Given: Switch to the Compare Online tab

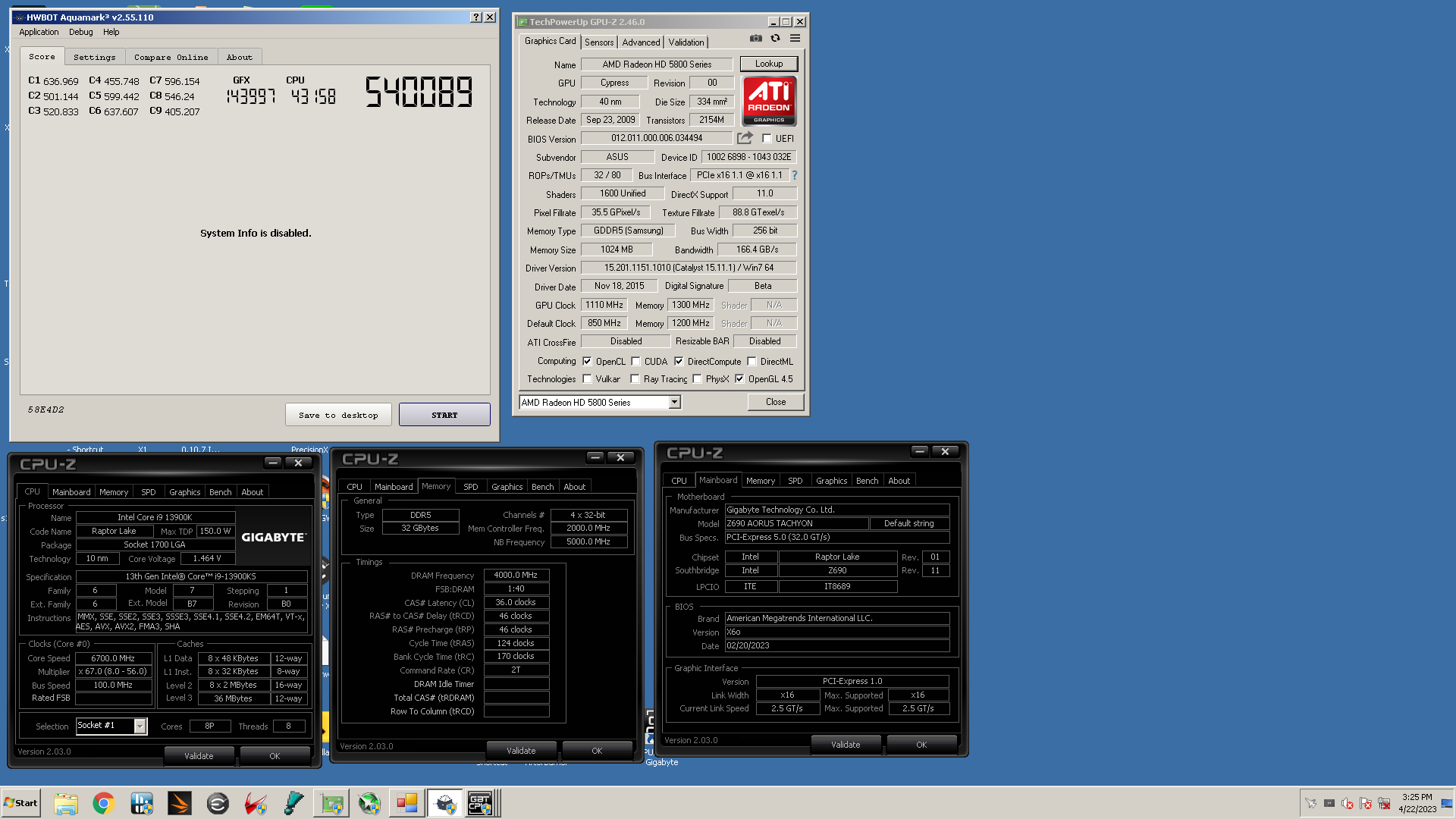Looking at the screenshot, I should click(x=171, y=57).
